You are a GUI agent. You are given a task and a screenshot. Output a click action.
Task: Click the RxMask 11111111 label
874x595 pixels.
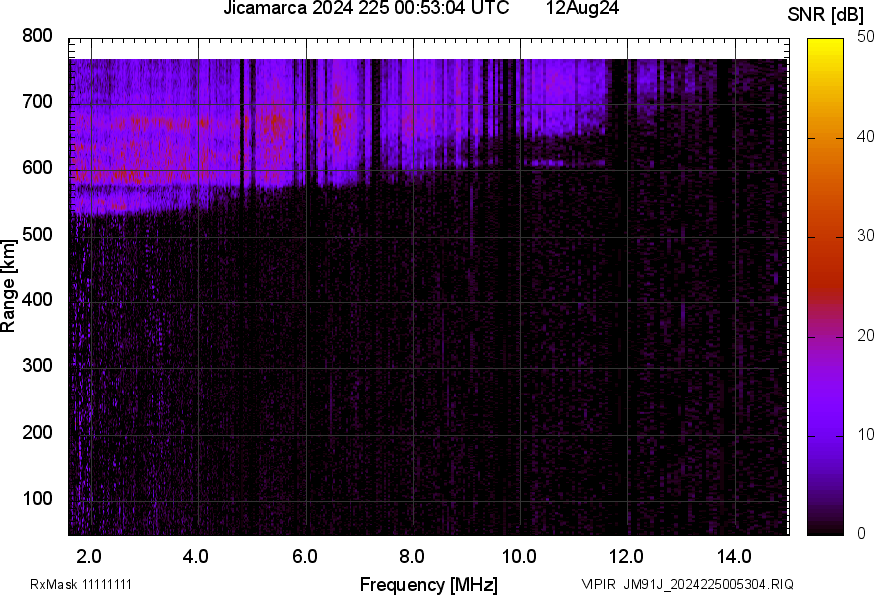(x=81, y=584)
